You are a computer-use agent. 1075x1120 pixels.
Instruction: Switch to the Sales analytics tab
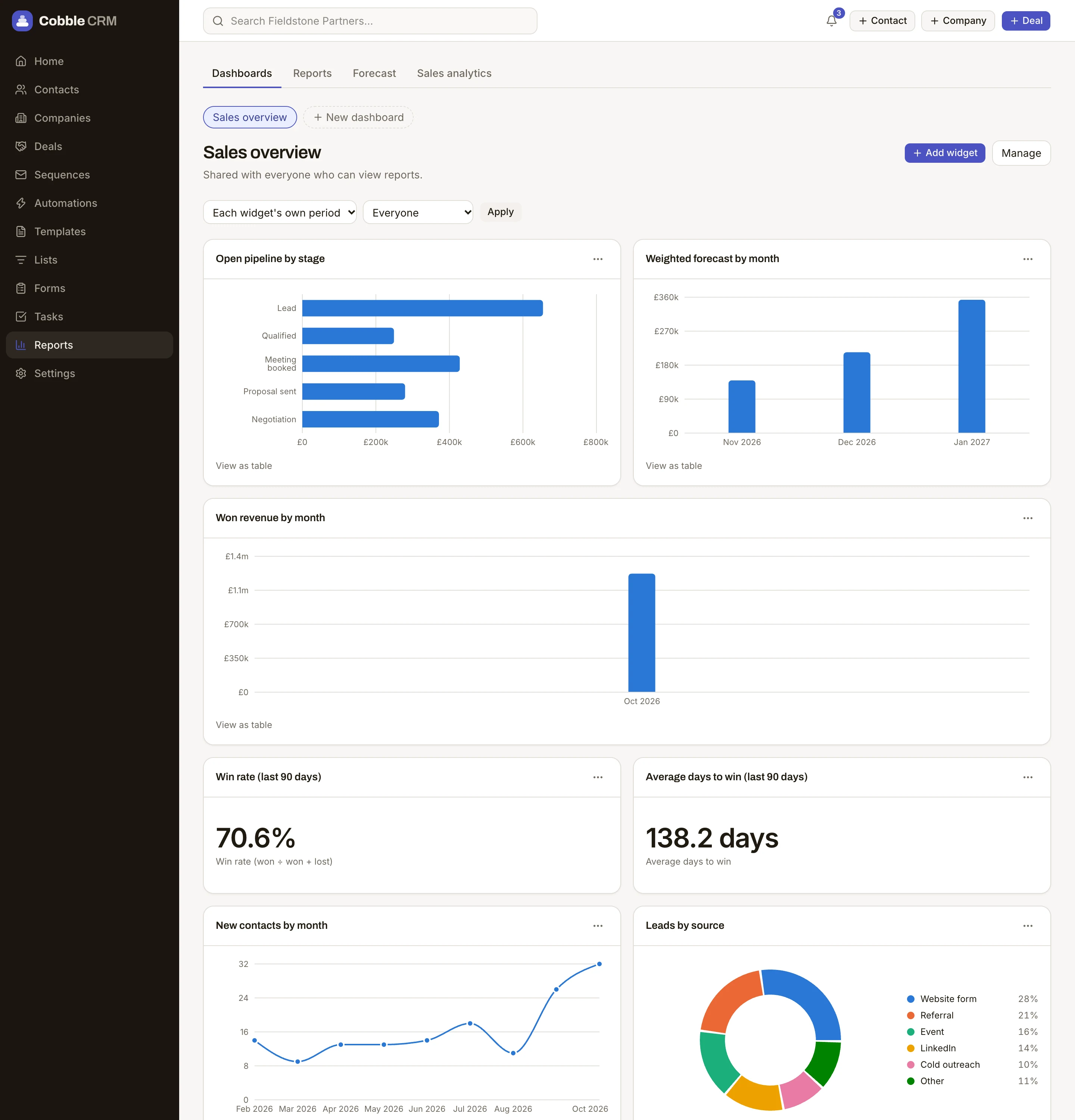pos(454,73)
